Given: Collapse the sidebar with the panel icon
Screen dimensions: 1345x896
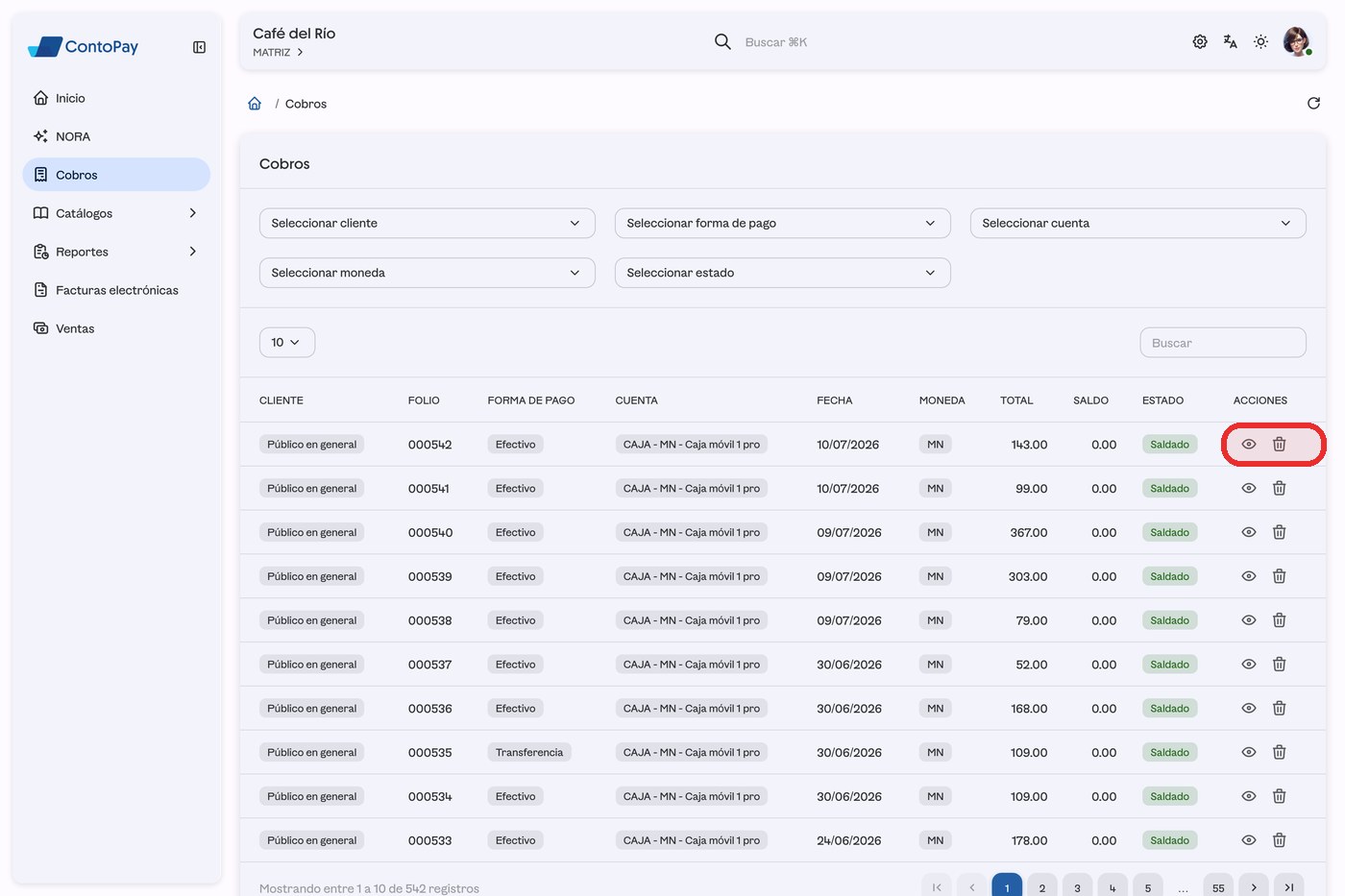Looking at the screenshot, I should coord(199,47).
